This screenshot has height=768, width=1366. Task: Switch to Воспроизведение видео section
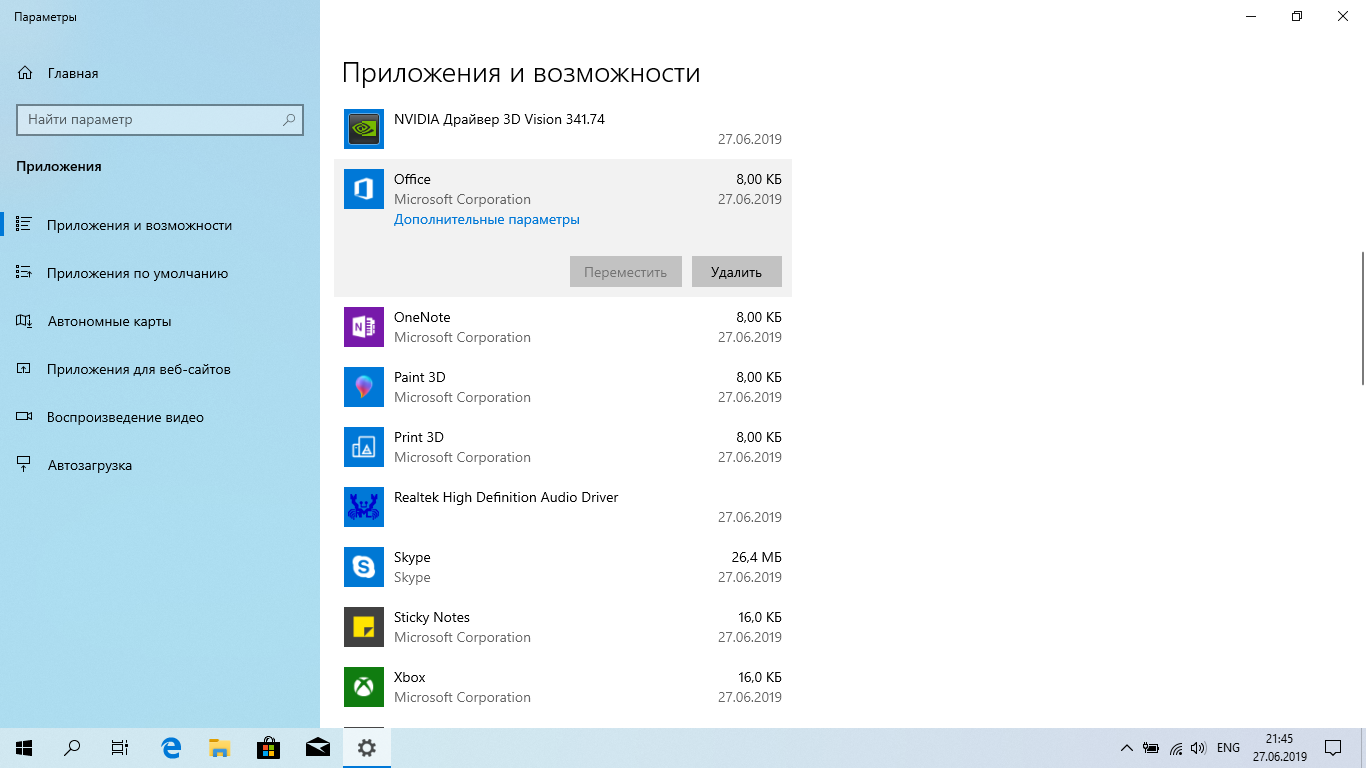pos(125,417)
